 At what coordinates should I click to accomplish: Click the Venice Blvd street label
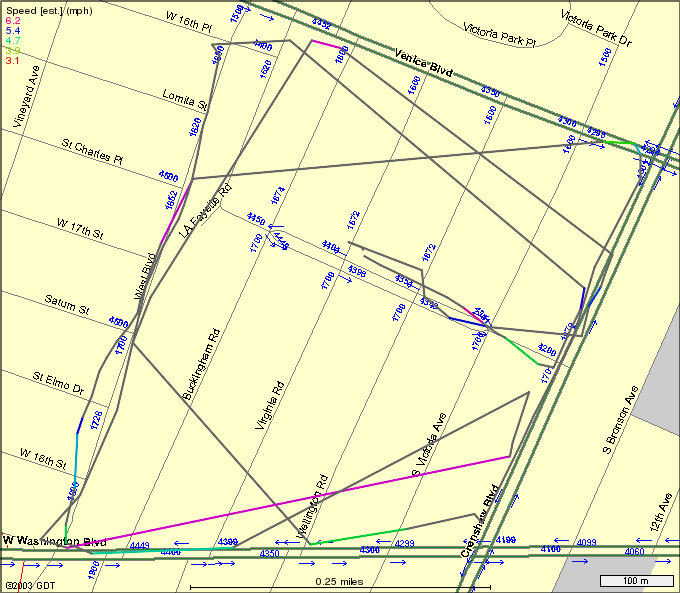coord(424,63)
